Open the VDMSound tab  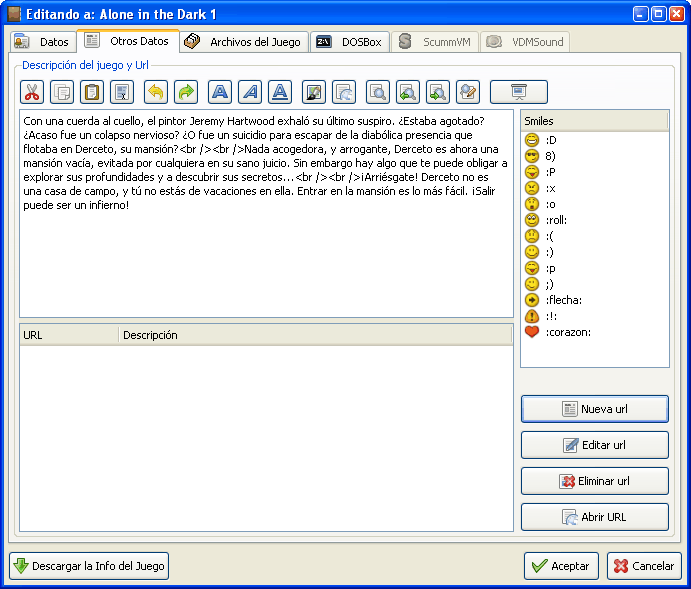[525, 42]
